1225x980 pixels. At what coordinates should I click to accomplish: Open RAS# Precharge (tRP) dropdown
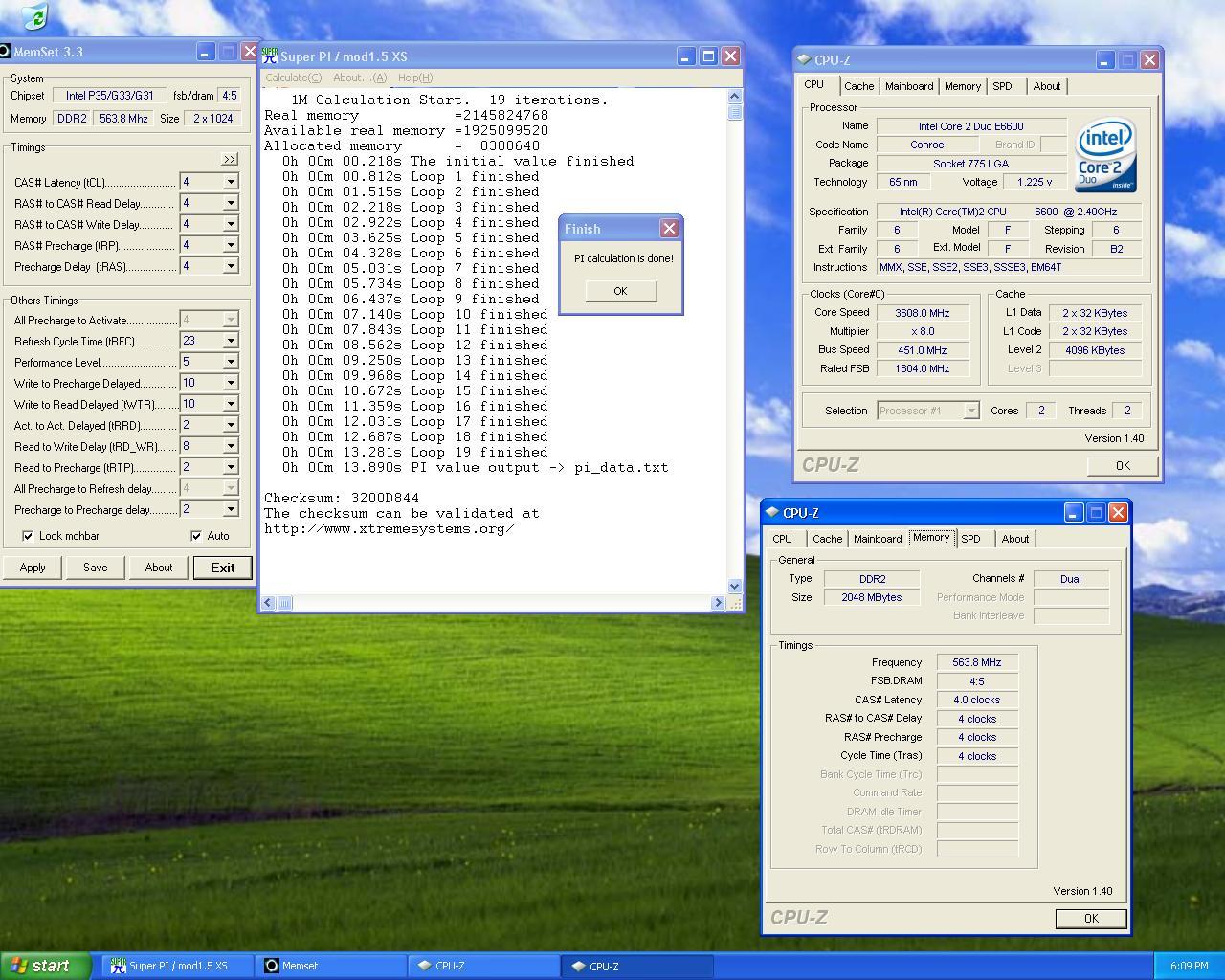(x=231, y=245)
